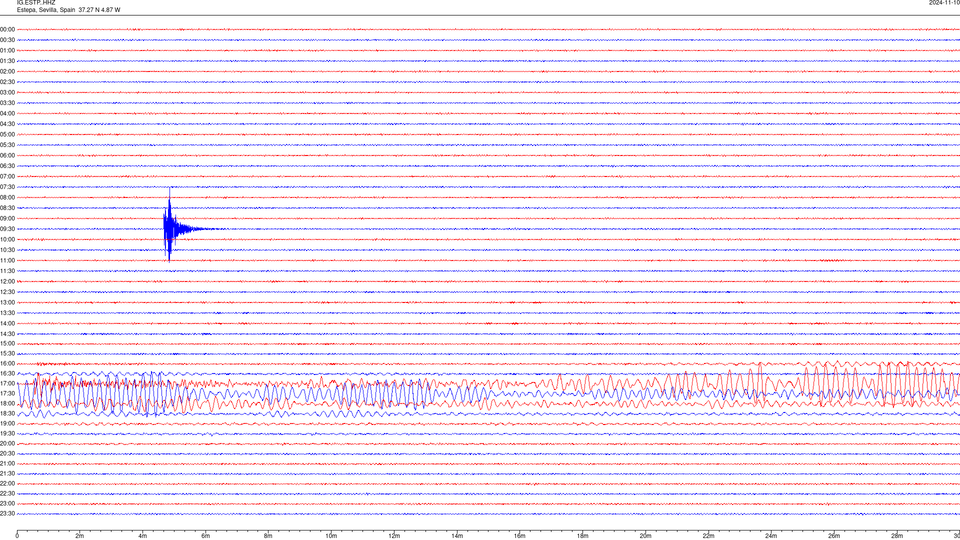Pick the 14m mark on the time axis
Viewport: 960px width, 540px height.
pos(457,536)
